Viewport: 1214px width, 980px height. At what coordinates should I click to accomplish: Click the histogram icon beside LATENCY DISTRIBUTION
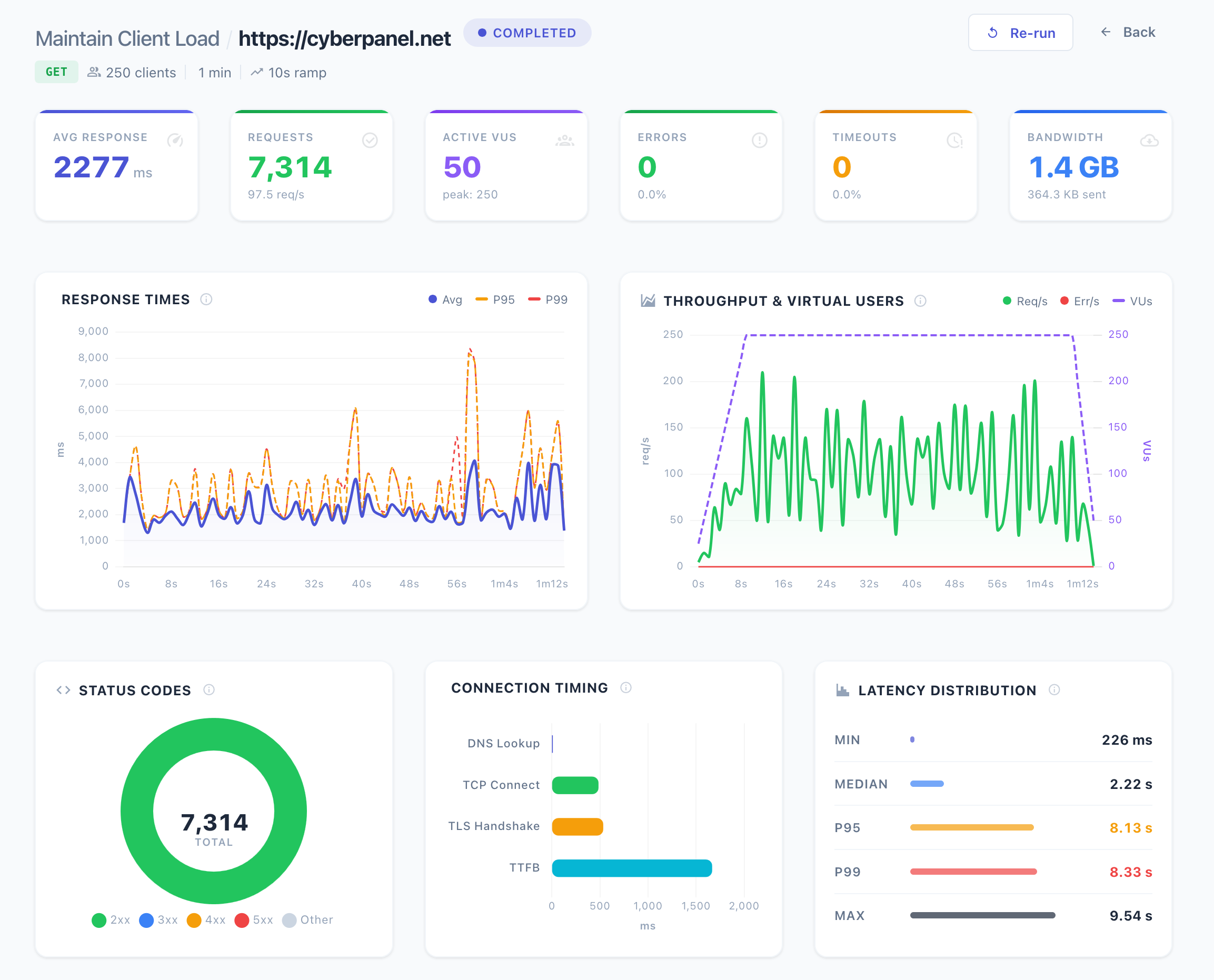[842, 689]
